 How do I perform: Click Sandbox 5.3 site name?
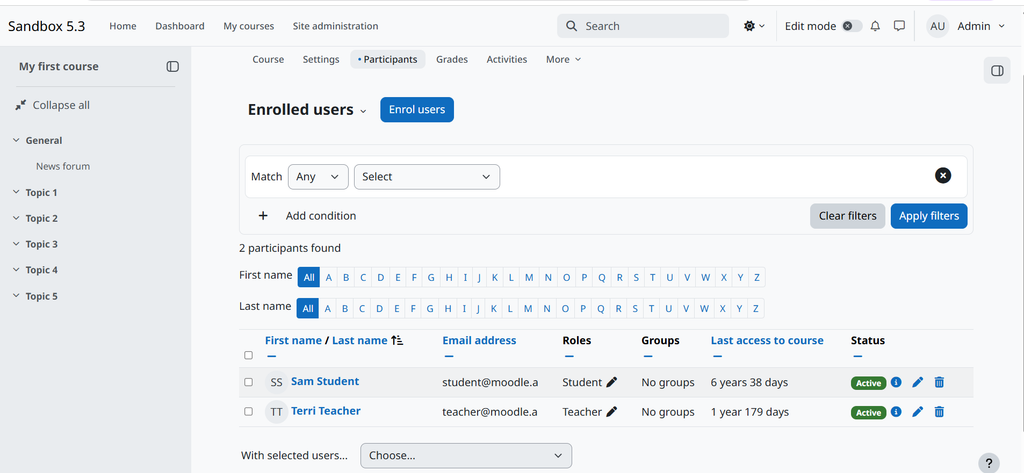pyautogui.click(x=46, y=26)
